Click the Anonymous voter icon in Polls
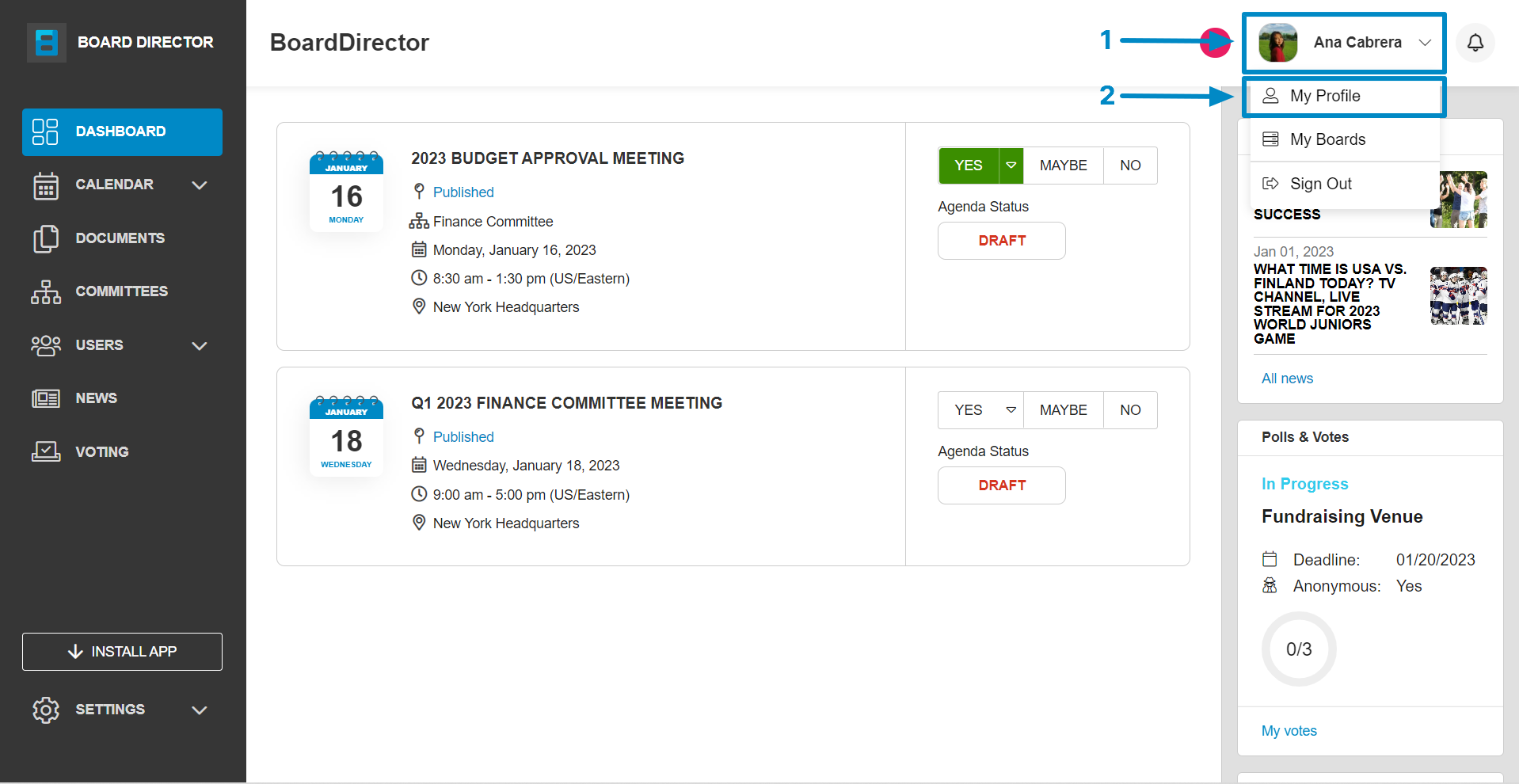Image resolution: width=1519 pixels, height=784 pixels. click(x=1270, y=585)
